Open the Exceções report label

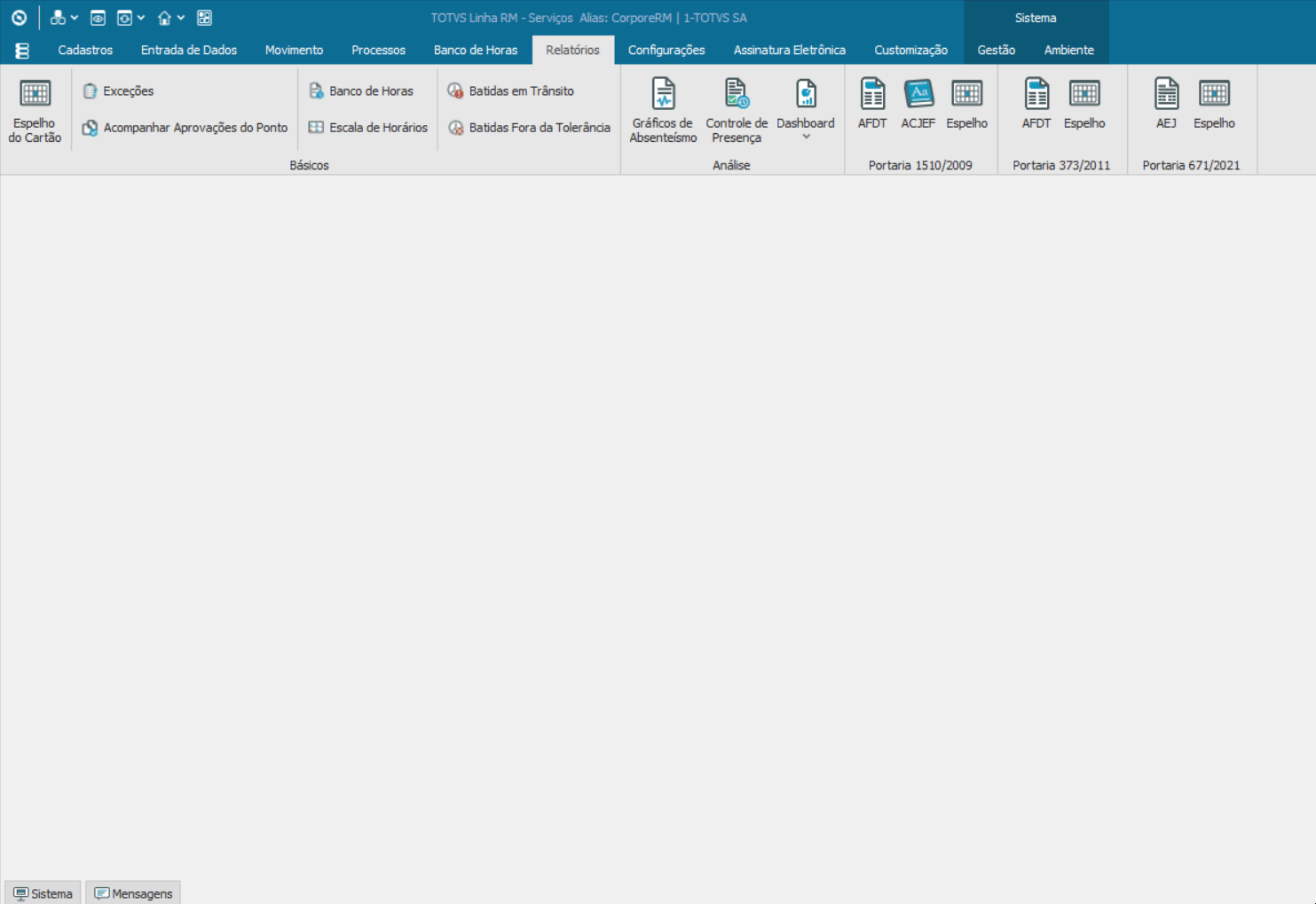[129, 91]
